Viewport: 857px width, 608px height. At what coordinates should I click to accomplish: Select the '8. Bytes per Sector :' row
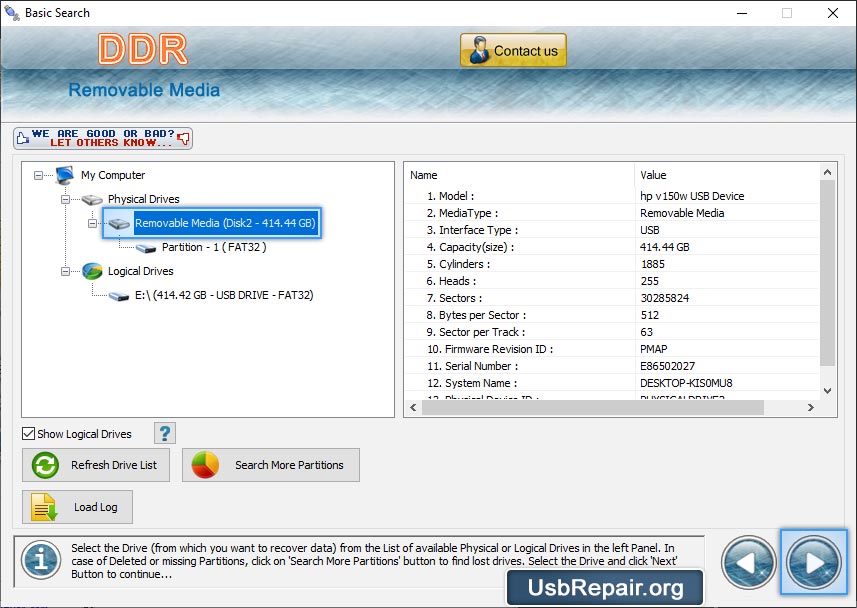pos(612,315)
